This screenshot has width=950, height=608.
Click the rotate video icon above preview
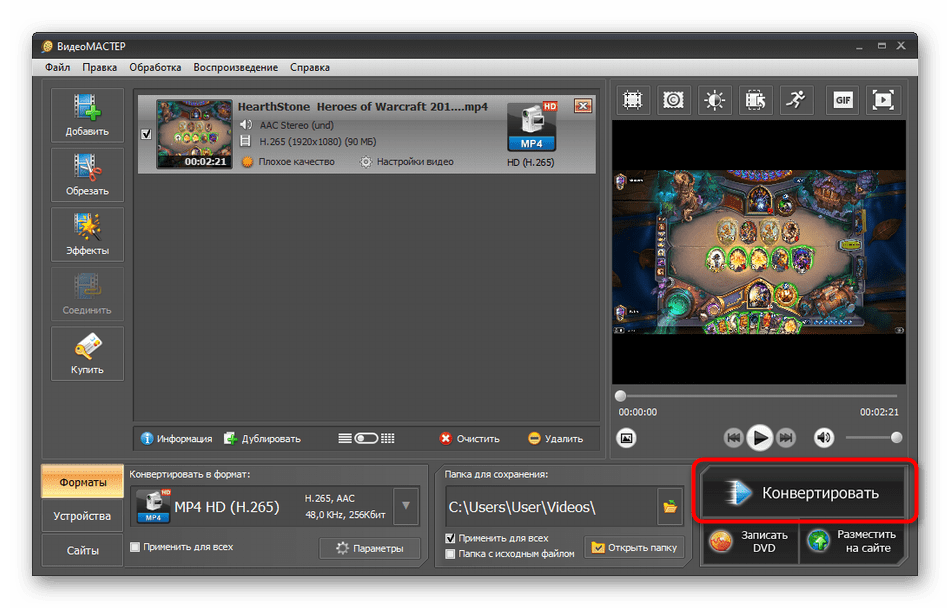[755, 100]
